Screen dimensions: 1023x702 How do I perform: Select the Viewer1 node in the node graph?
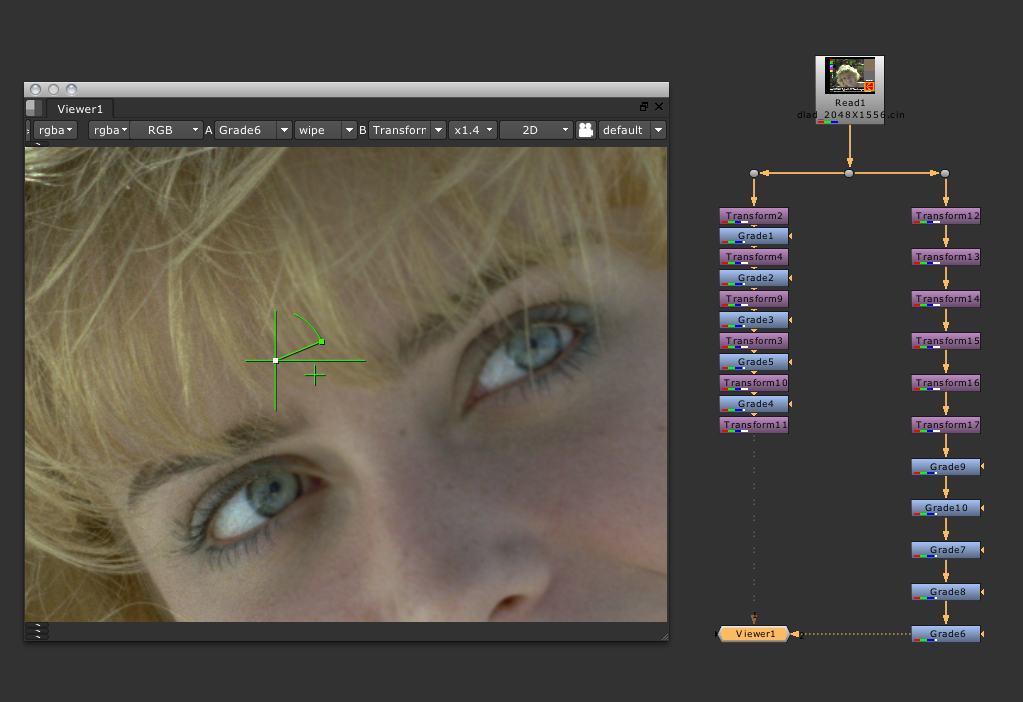pyautogui.click(x=752, y=633)
